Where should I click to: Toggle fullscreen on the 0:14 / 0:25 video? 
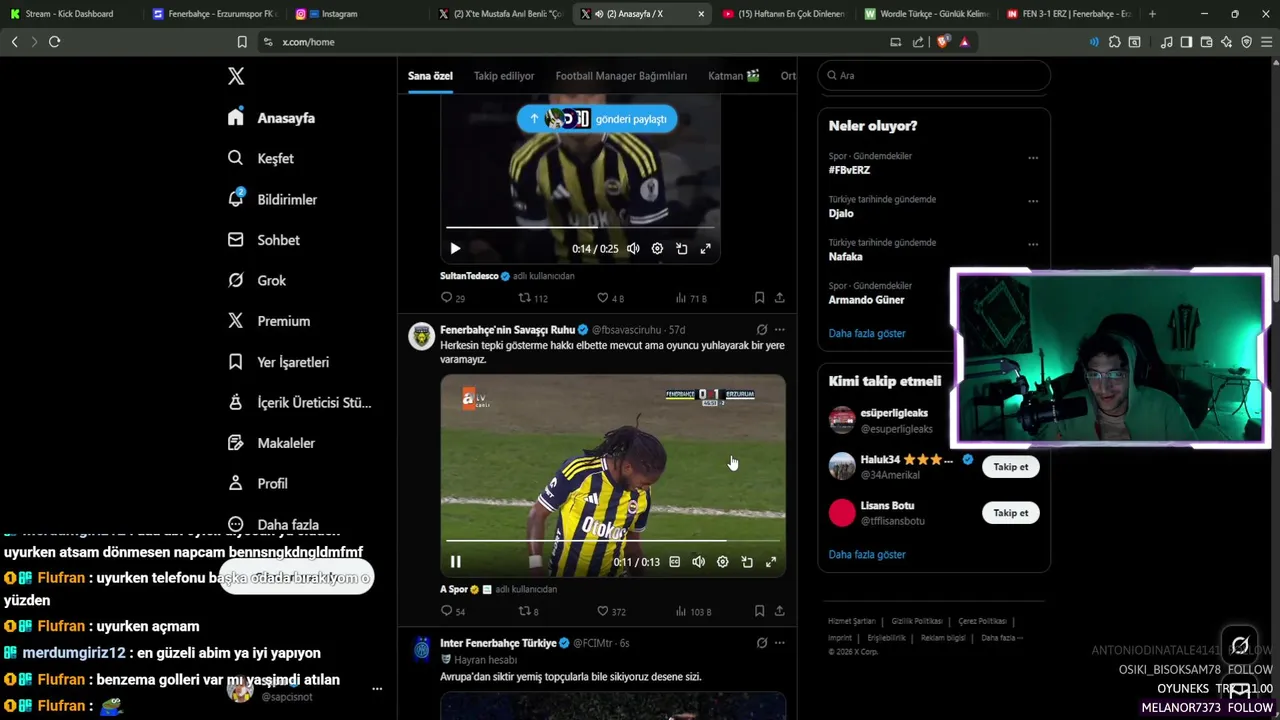click(705, 249)
